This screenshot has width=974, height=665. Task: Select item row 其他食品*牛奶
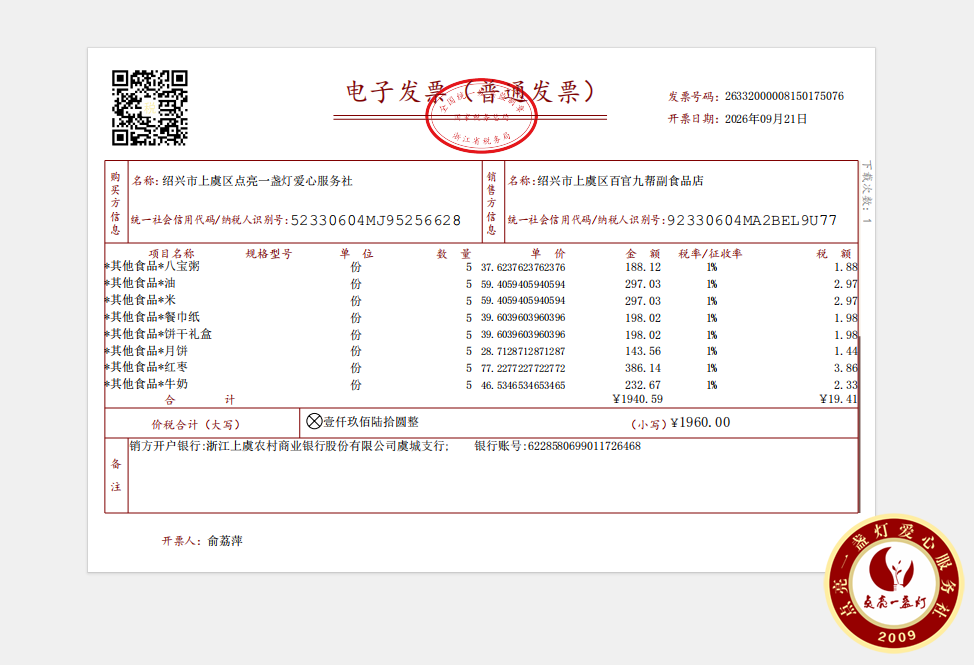pyautogui.click(x=481, y=384)
